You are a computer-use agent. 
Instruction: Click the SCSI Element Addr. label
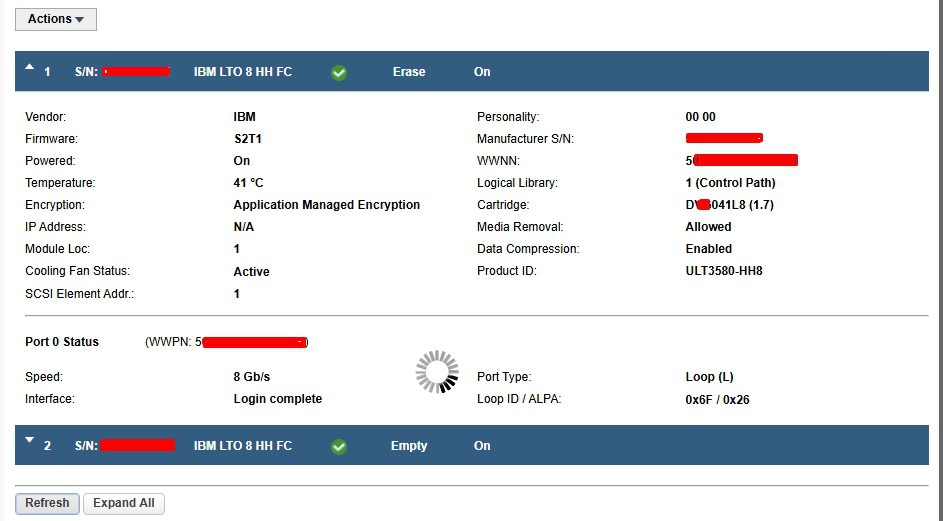point(79,294)
